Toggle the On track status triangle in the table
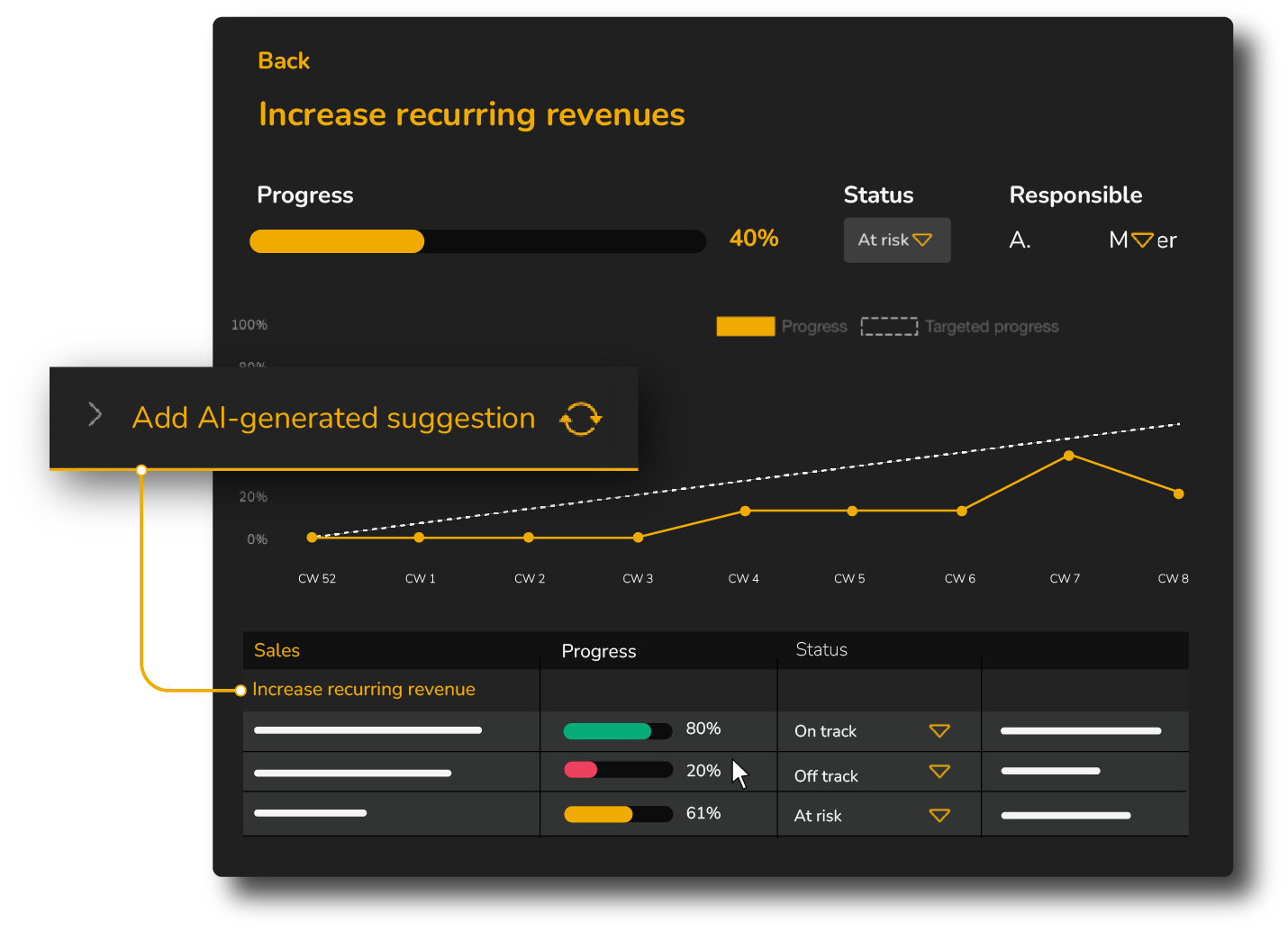This screenshot has height=932, width=1288. [x=939, y=730]
